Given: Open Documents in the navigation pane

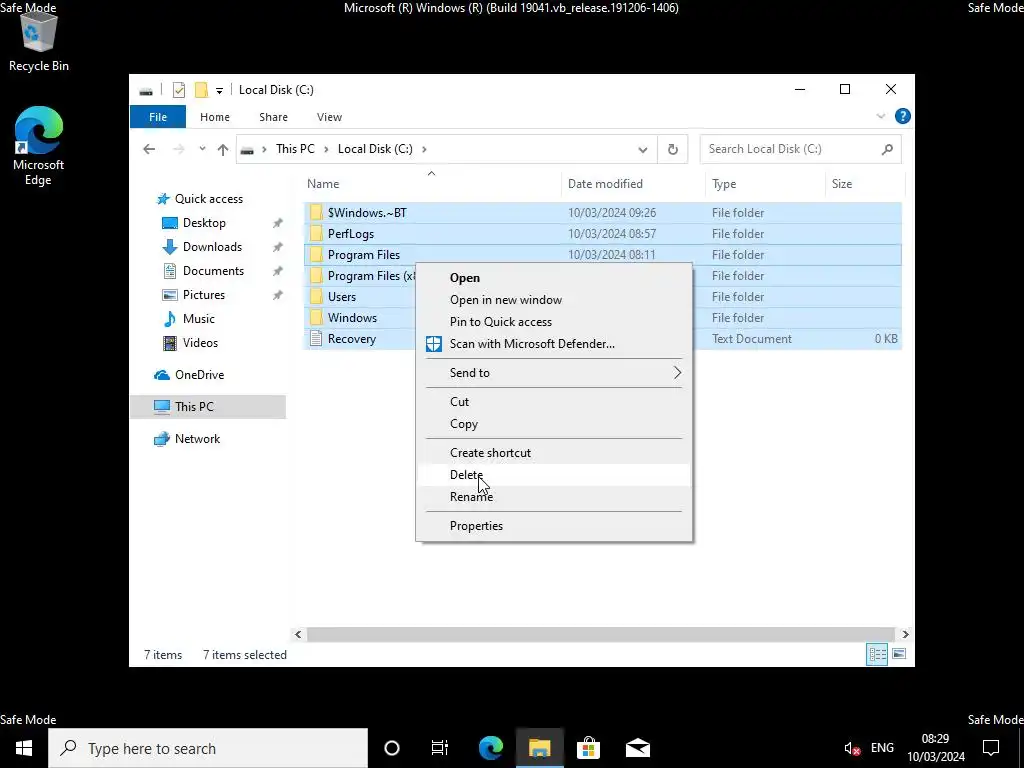Looking at the screenshot, I should pos(213,271).
